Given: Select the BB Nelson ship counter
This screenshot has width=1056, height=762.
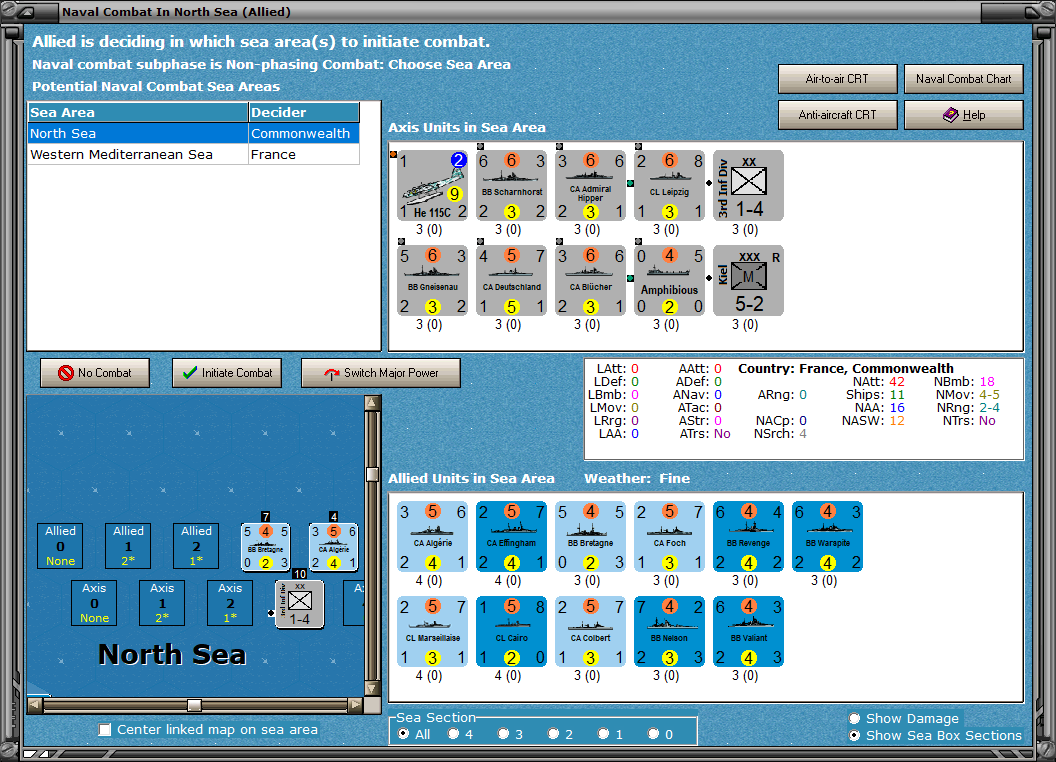Looking at the screenshot, I should (x=669, y=631).
